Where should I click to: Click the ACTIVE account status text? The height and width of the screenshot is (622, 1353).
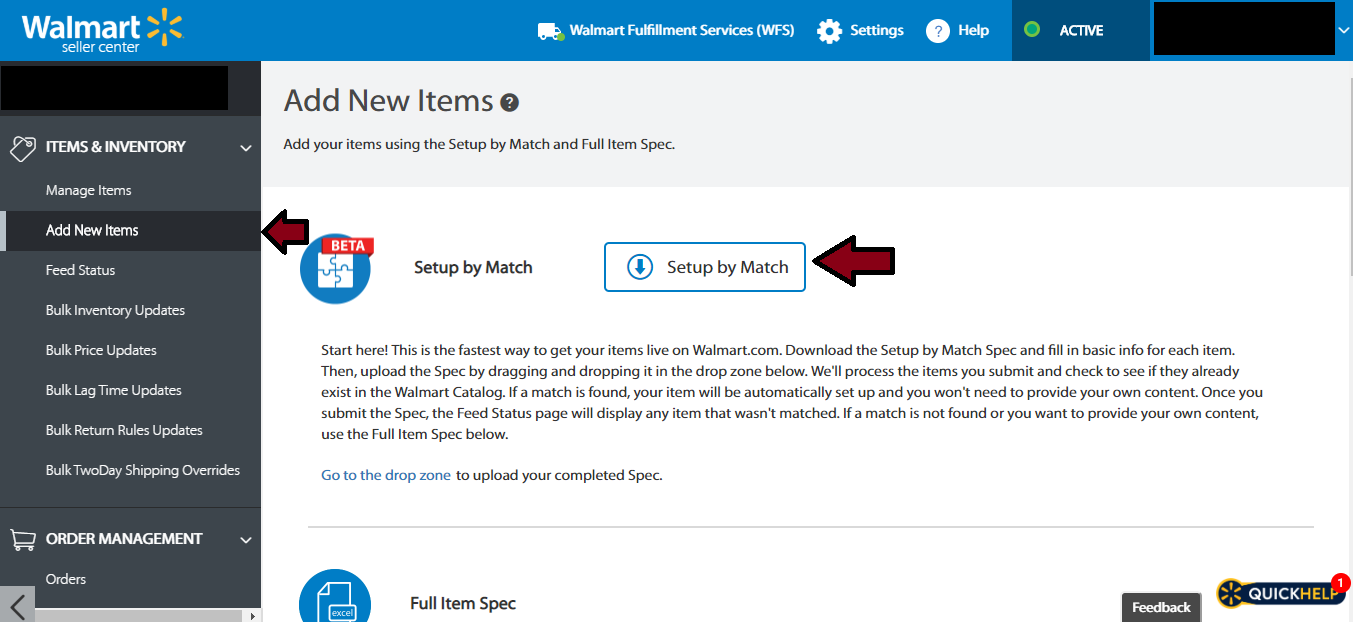pyautogui.click(x=1081, y=30)
